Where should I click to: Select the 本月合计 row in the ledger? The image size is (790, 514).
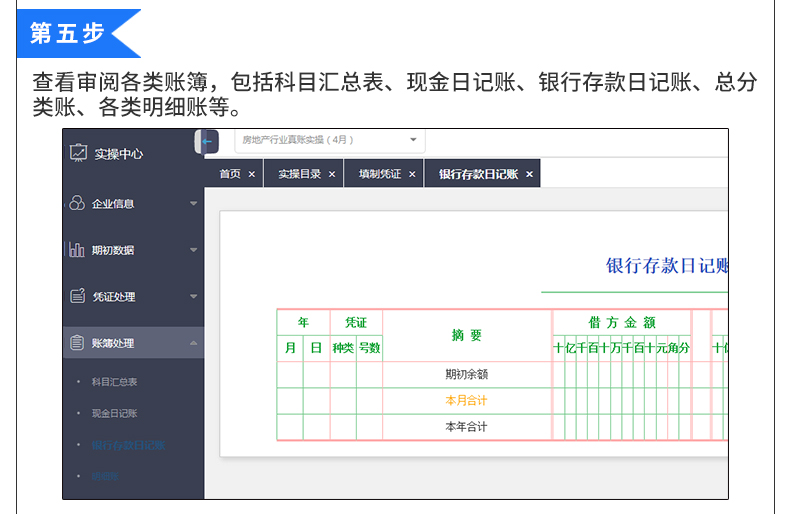466,400
